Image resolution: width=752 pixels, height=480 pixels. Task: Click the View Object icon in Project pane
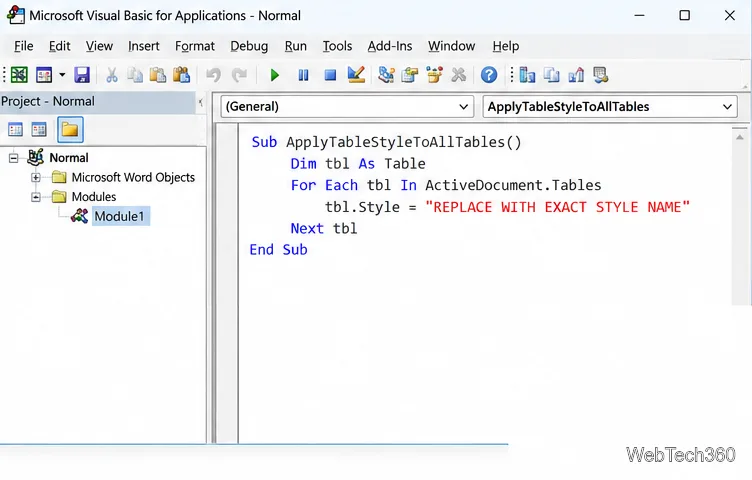39,129
